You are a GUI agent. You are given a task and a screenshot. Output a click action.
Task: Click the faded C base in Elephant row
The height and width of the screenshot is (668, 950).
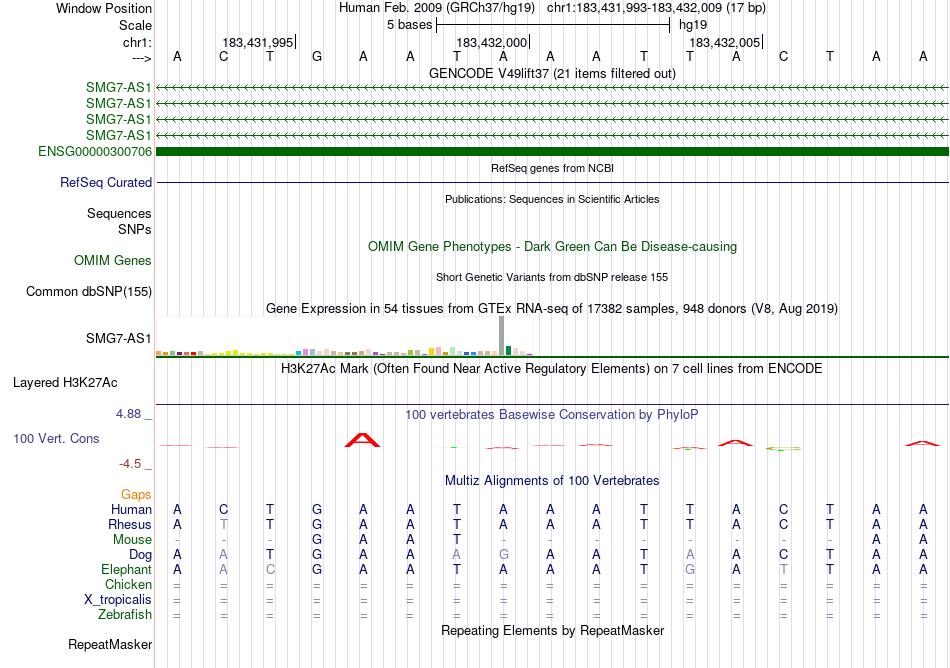click(x=270, y=569)
